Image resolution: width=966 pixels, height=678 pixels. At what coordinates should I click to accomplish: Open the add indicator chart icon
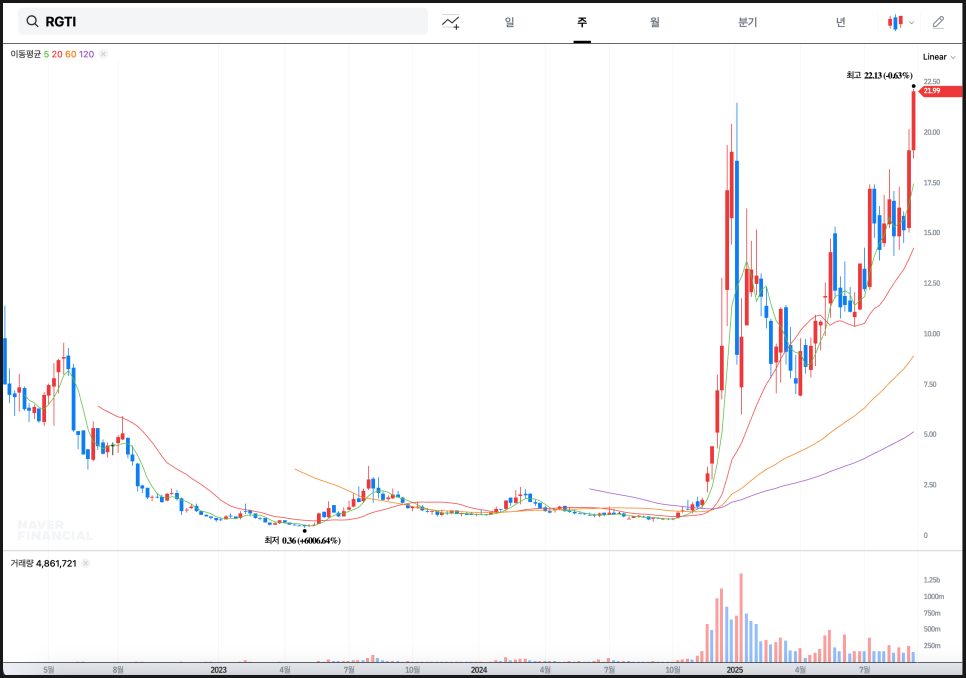(x=451, y=22)
